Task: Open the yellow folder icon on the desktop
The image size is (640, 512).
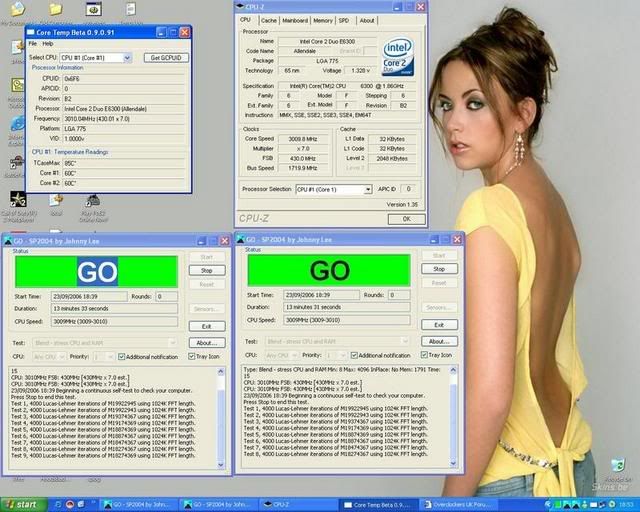Action: click(56, 9)
